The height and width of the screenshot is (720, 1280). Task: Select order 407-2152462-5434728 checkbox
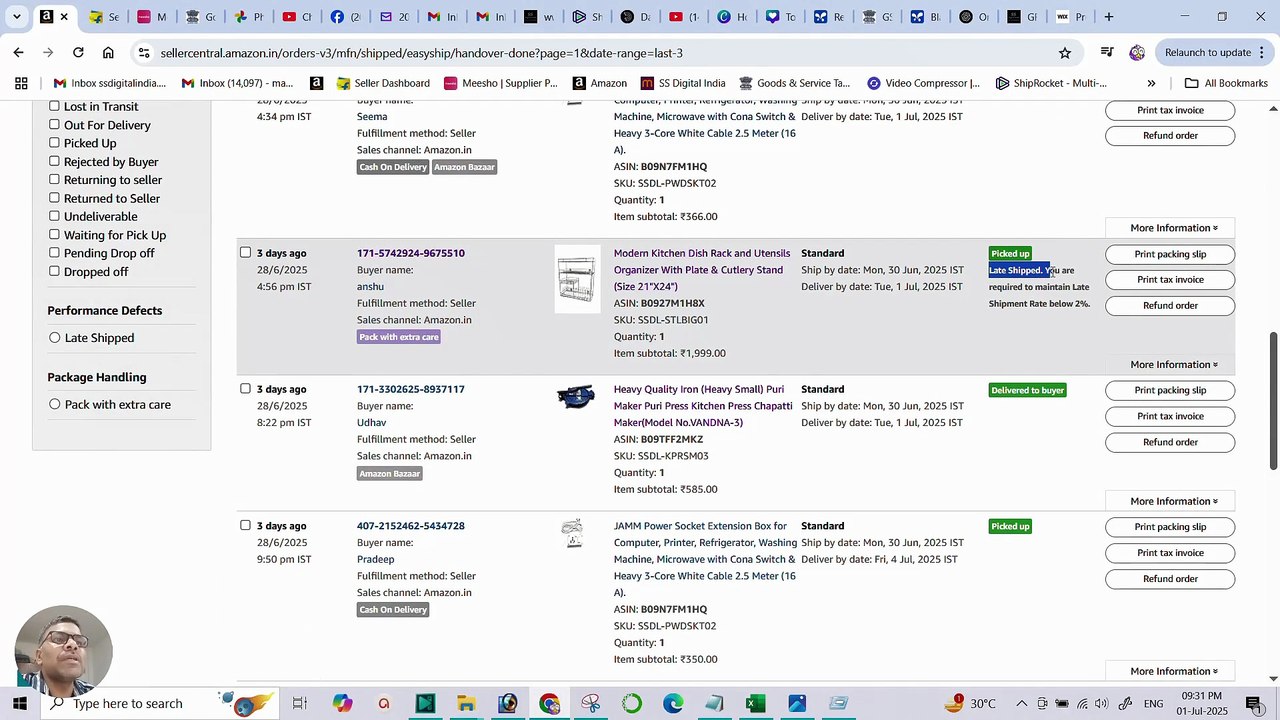[245, 525]
